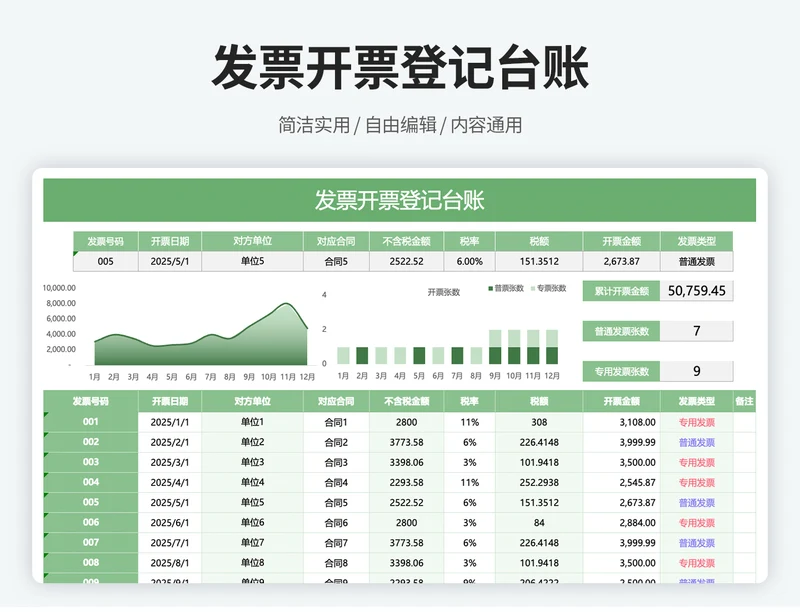
Task: Click the 合同8 cell
Action: click(336, 563)
